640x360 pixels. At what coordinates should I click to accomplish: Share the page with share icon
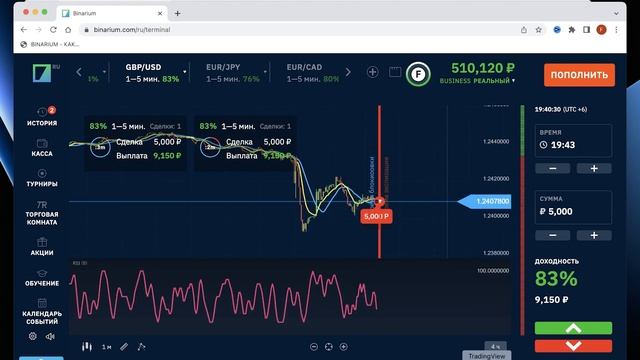(x=524, y=30)
